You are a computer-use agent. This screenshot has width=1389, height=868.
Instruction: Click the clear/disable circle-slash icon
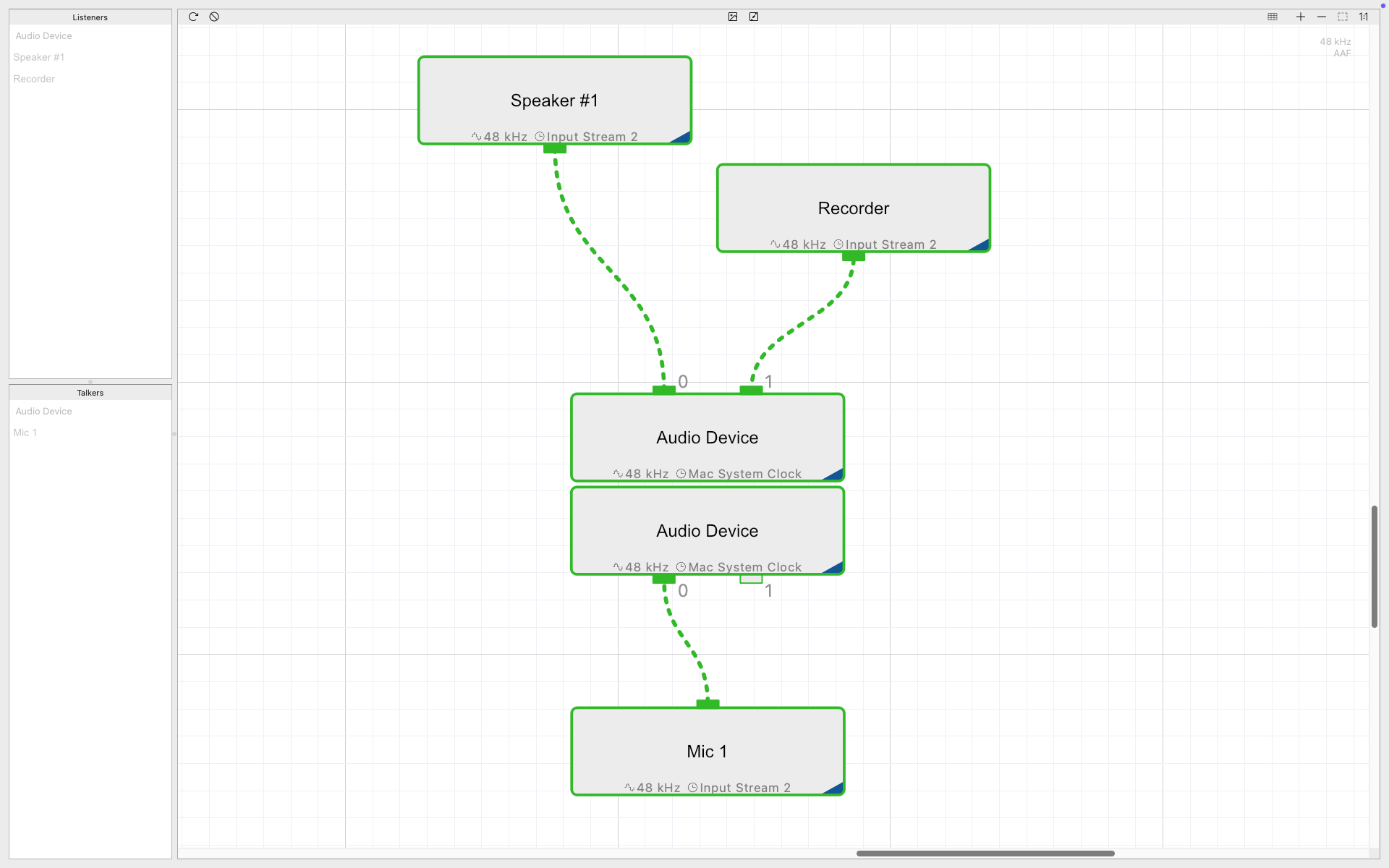pyautogui.click(x=214, y=17)
